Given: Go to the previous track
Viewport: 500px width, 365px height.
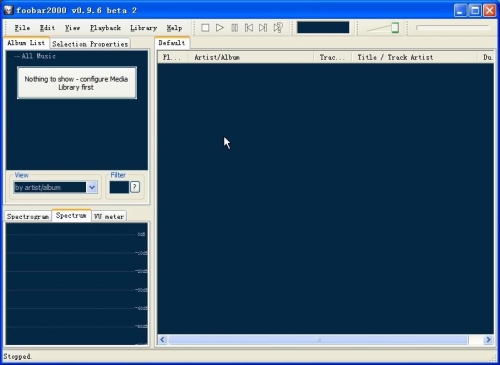Looking at the screenshot, I should 249,28.
